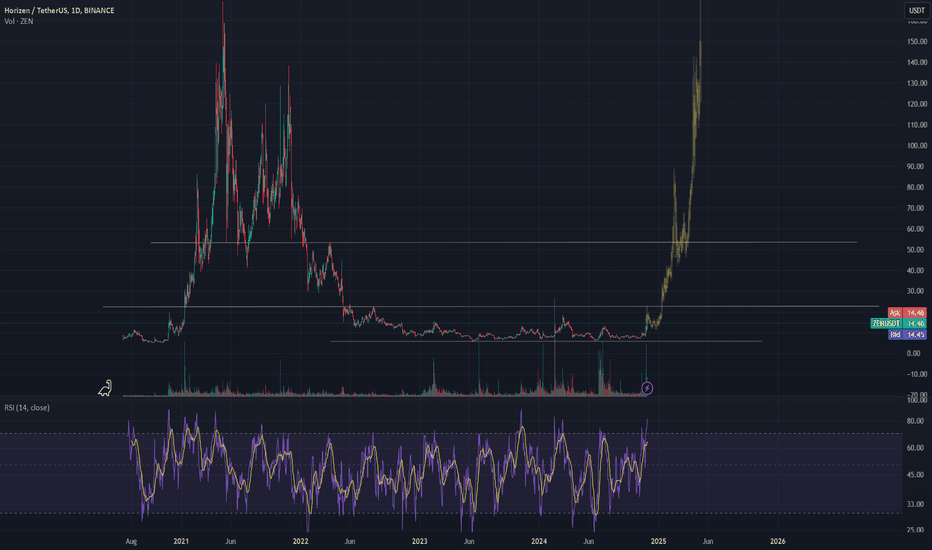Click the purple lightning bolt event icon
Screen dimensions: 932x550
coord(647,388)
